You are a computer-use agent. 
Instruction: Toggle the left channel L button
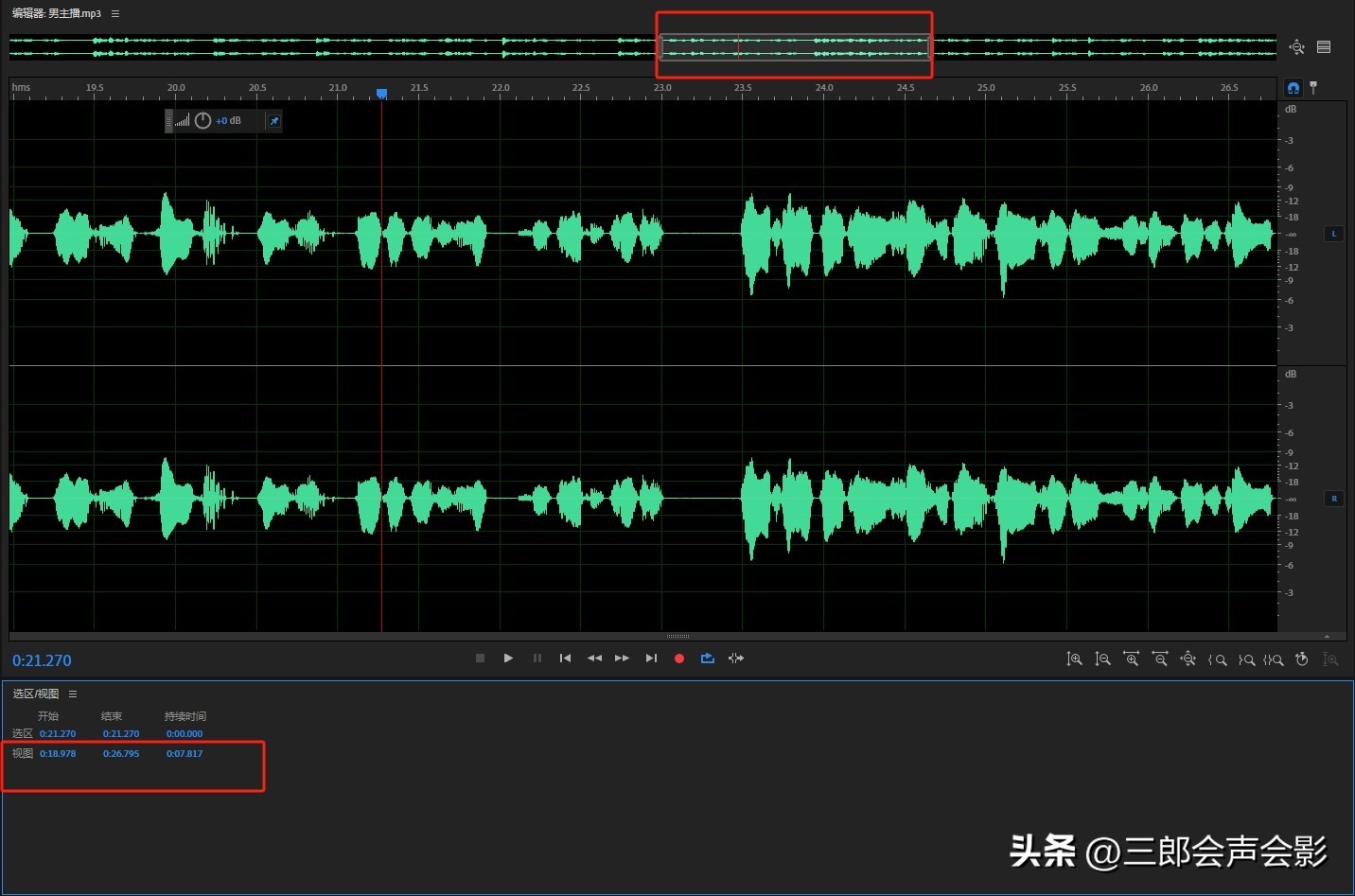point(1334,234)
